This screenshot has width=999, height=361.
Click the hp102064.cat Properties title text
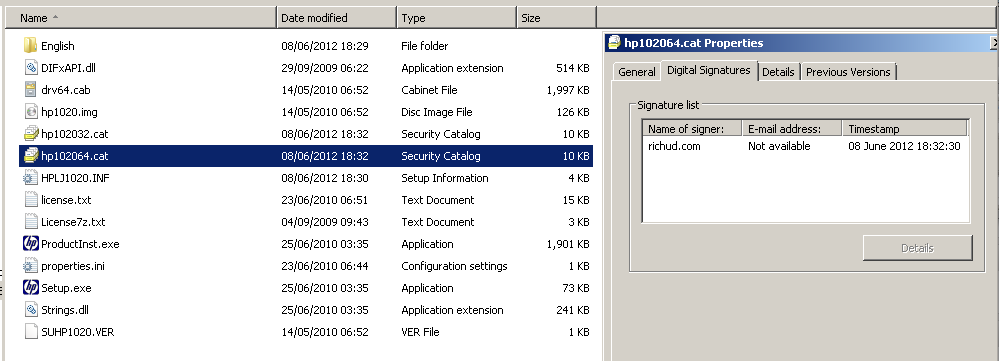[x=693, y=43]
